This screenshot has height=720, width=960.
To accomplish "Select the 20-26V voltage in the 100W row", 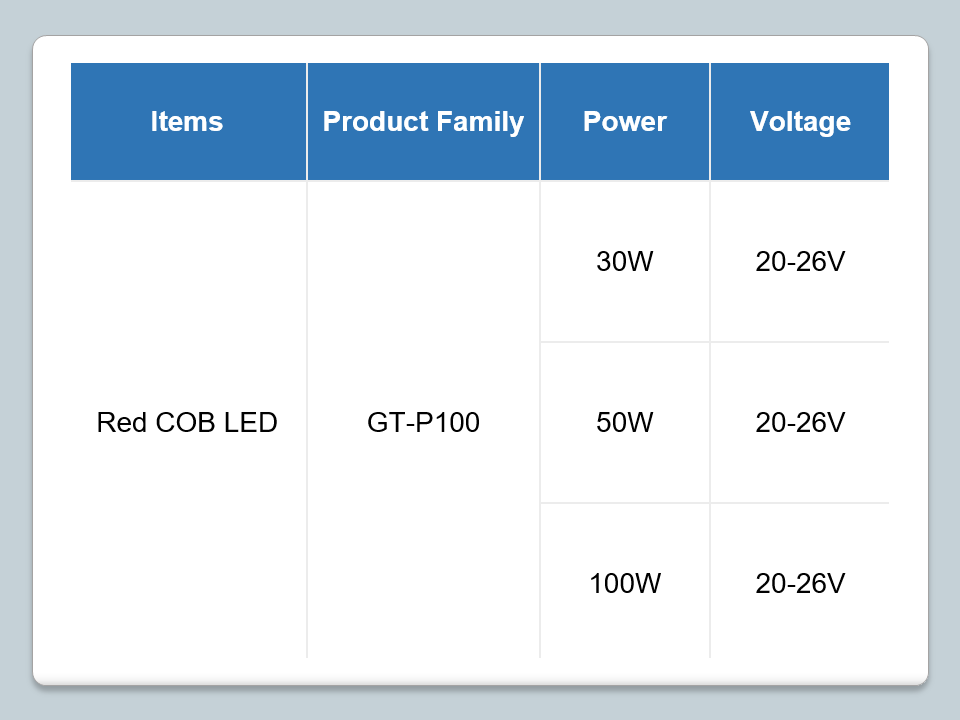I will tap(800, 583).
